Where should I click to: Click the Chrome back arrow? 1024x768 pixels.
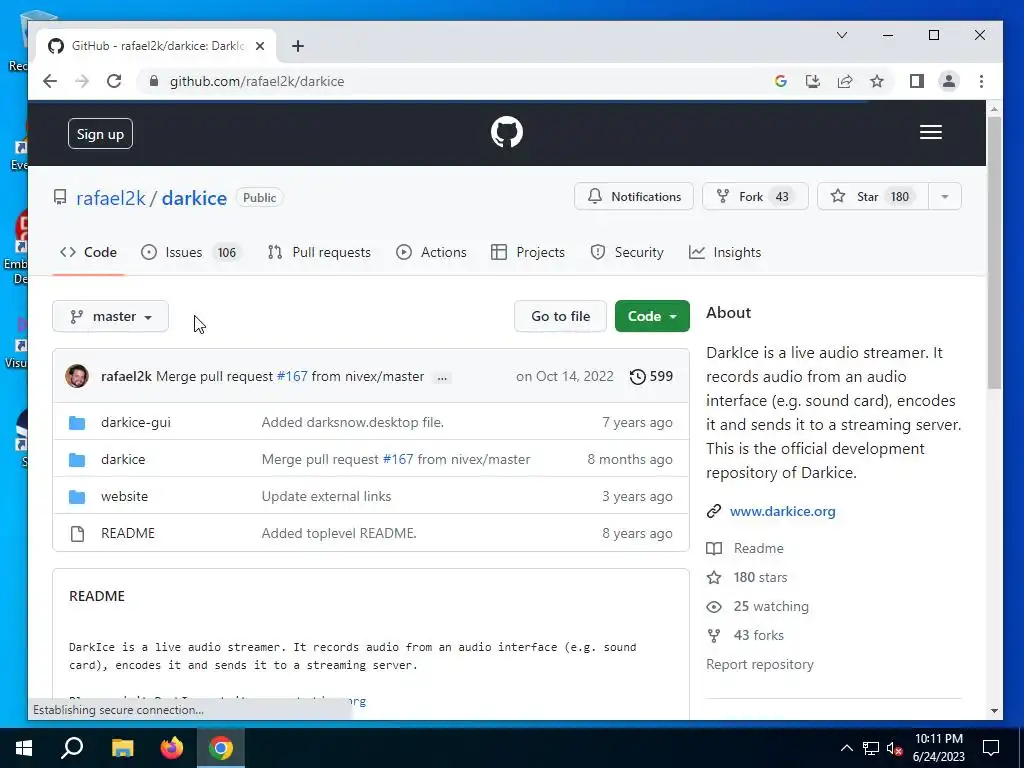50,81
